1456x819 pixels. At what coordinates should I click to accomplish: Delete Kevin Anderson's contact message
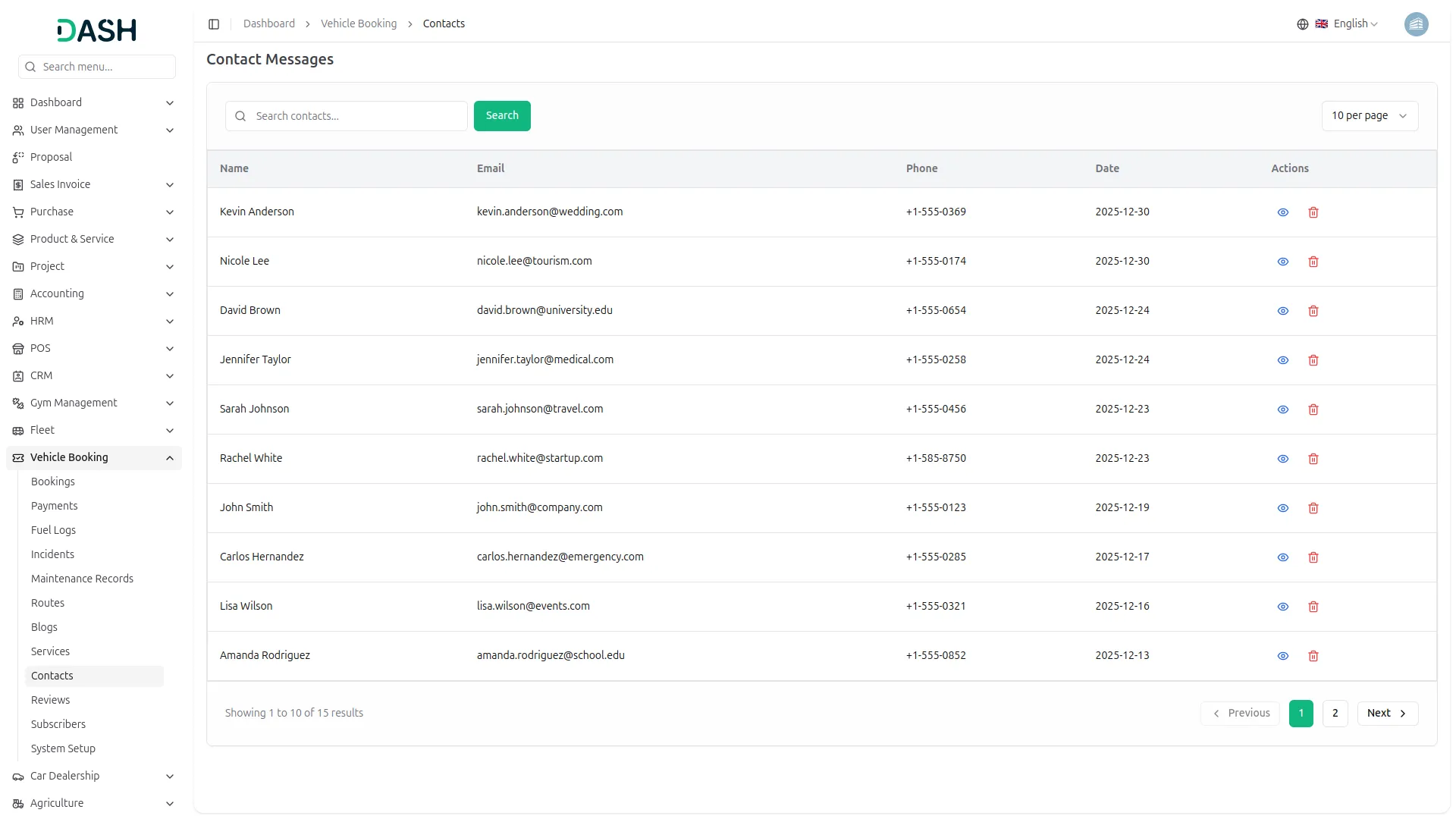[1313, 212]
